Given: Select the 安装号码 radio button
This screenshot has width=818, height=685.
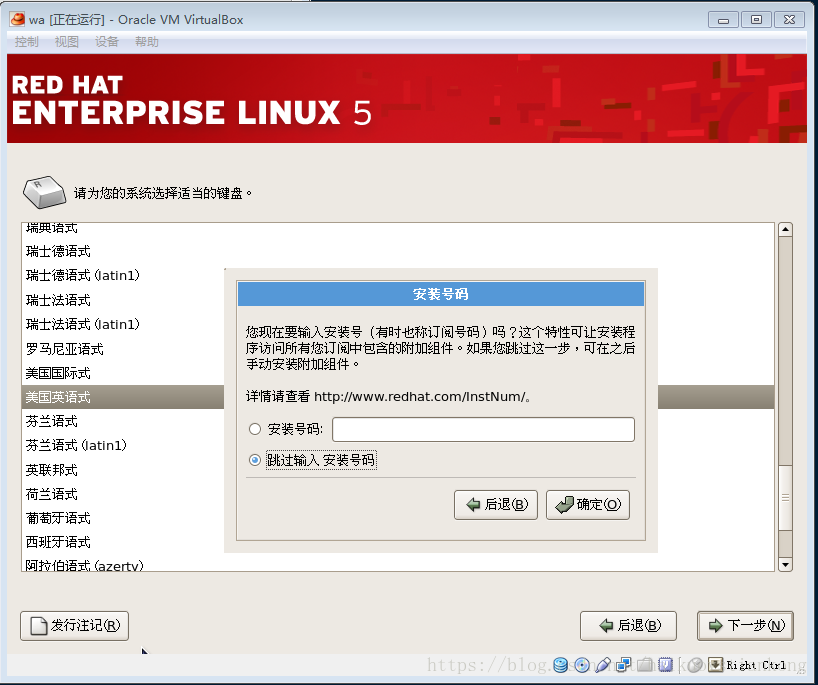Looking at the screenshot, I should 255,429.
